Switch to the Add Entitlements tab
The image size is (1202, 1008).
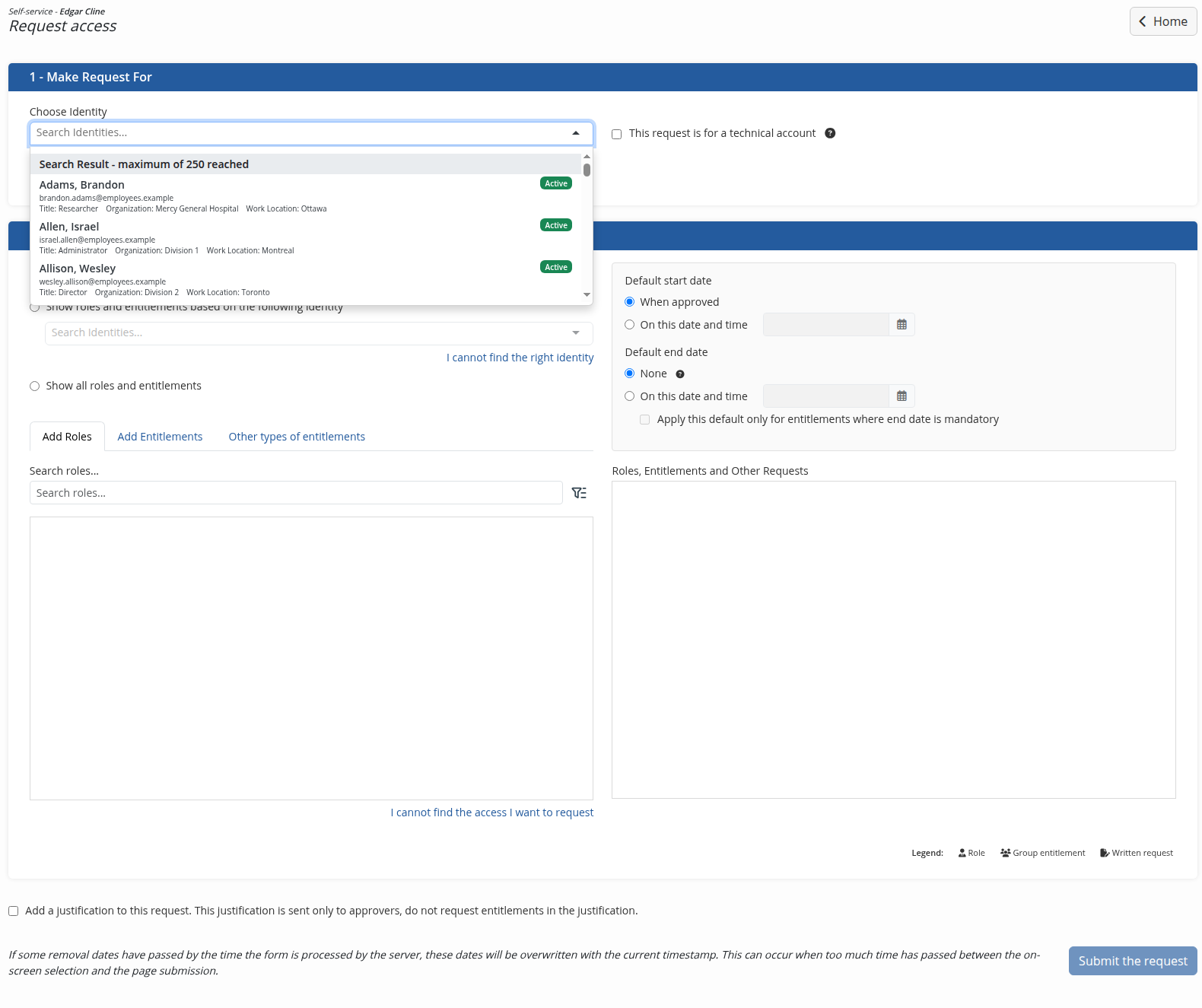click(x=160, y=437)
